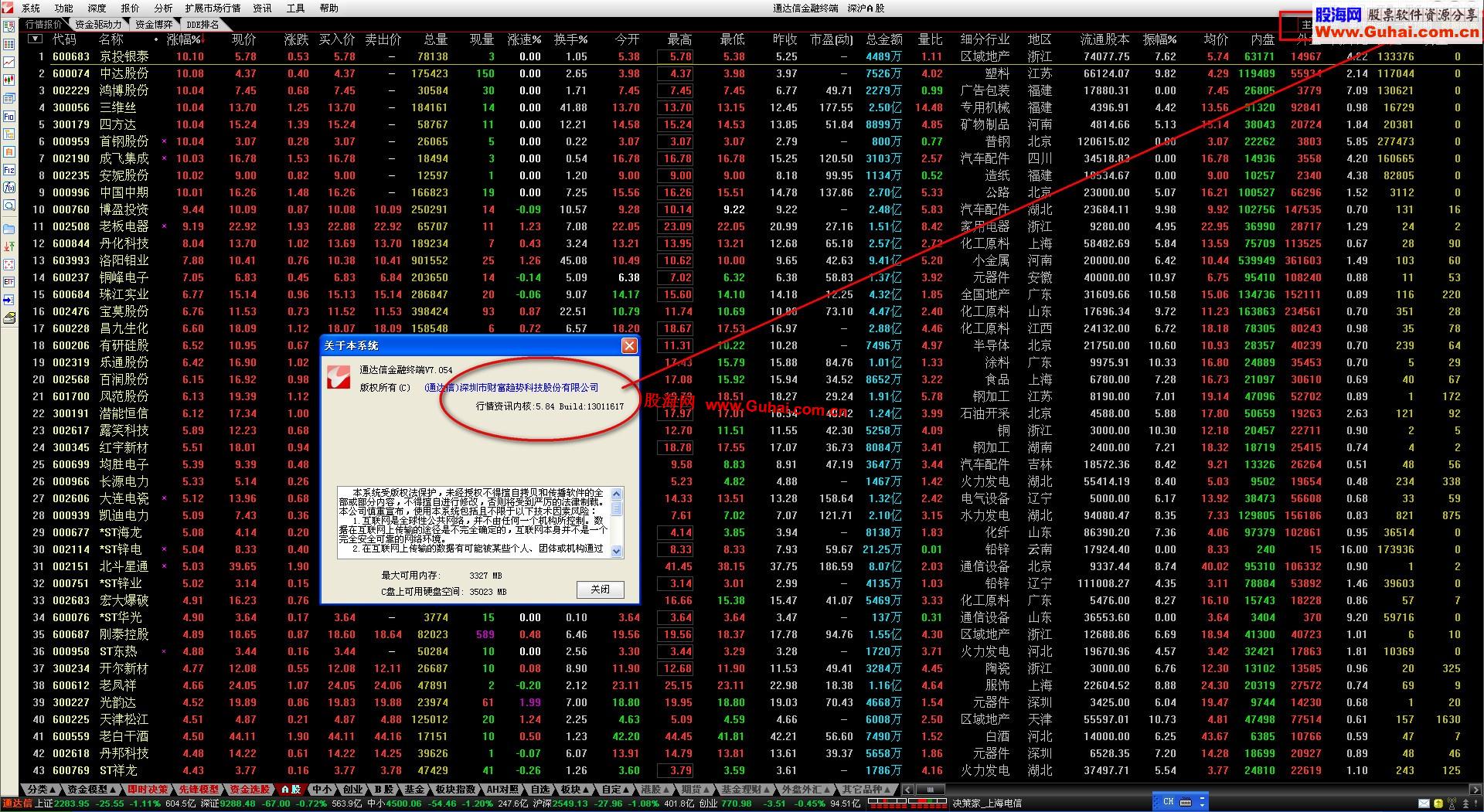Sort by the 涨幅% column header

[184, 39]
